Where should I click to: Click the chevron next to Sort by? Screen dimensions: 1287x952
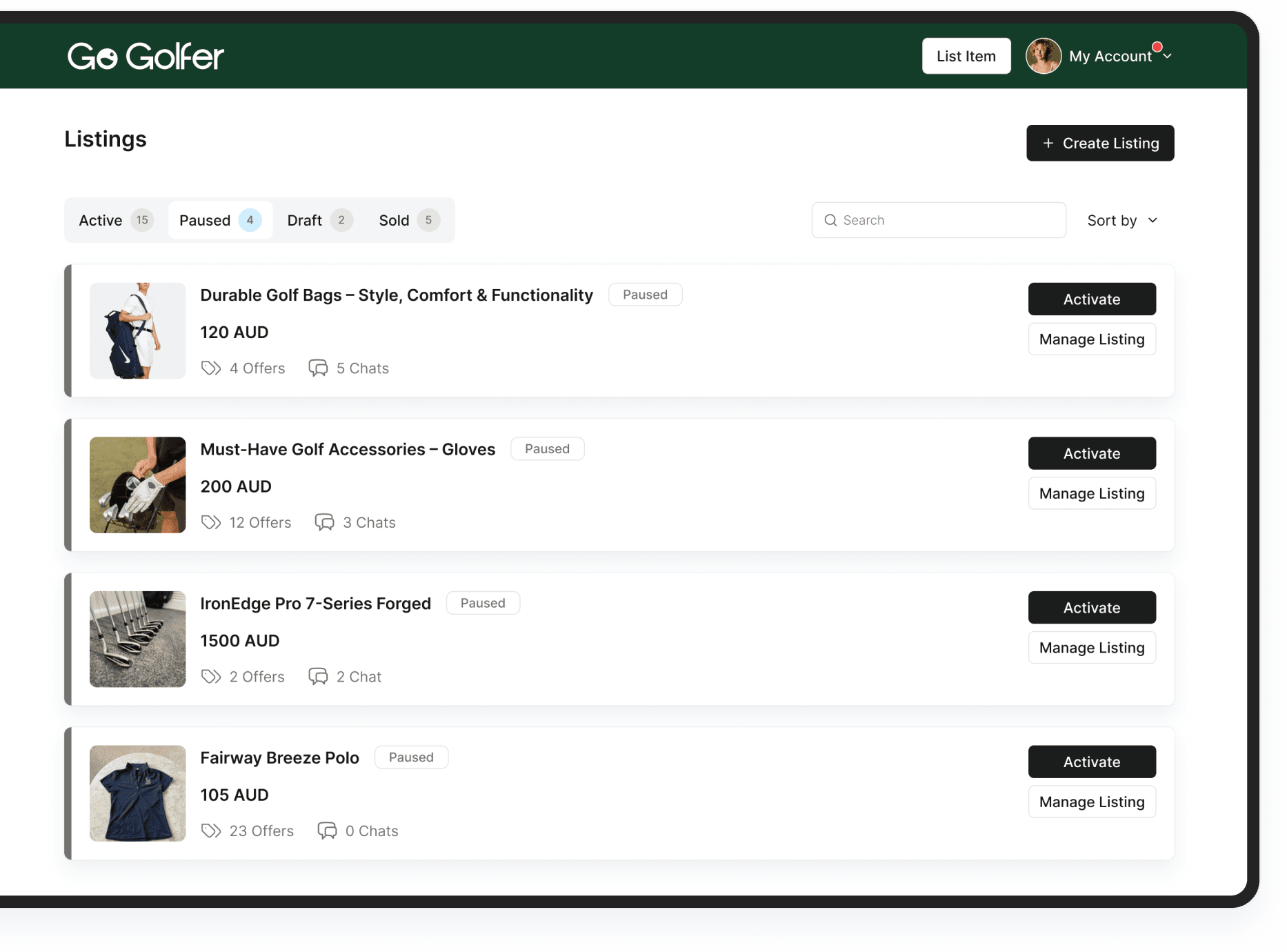[1153, 220]
